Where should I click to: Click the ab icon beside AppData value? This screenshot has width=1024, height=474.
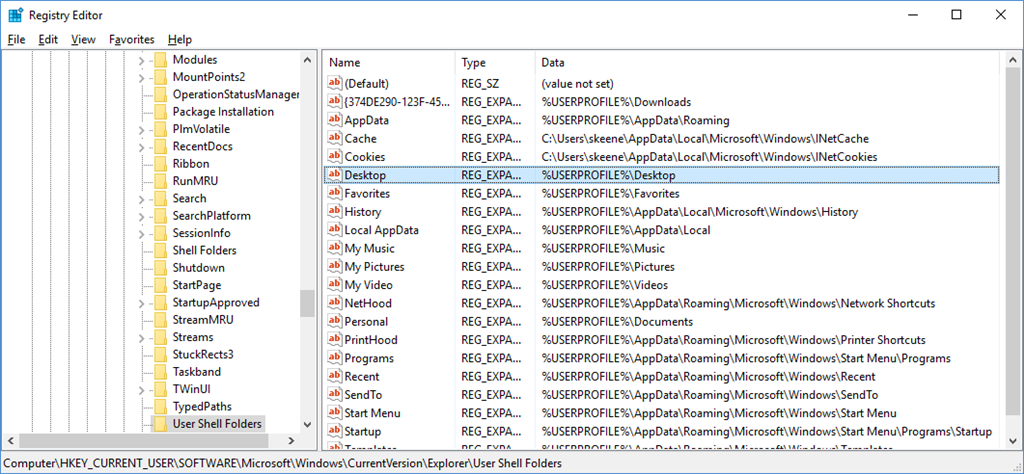(x=334, y=120)
